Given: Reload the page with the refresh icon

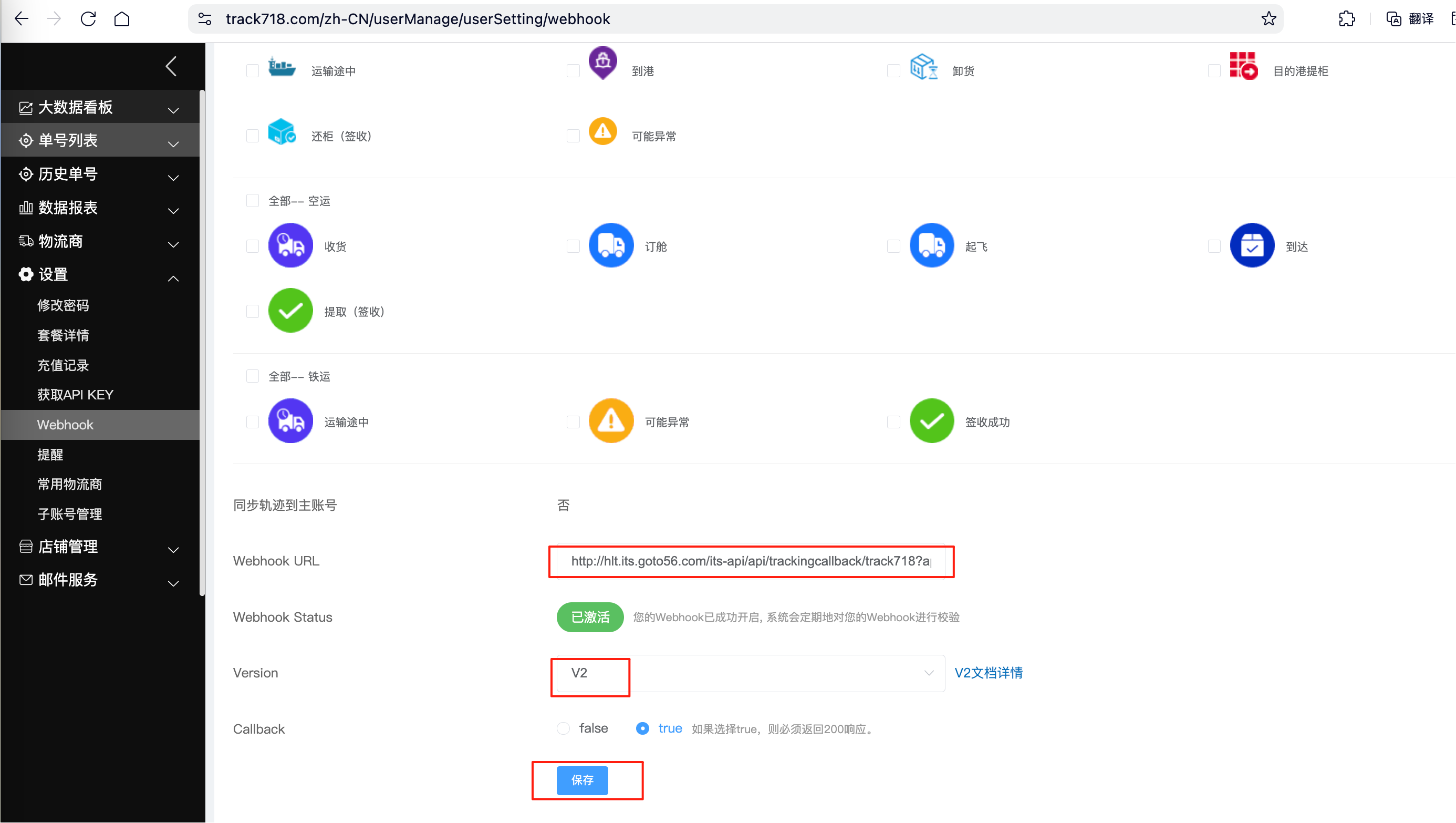Looking at the screenshot, I should click(x=88, y=19).
